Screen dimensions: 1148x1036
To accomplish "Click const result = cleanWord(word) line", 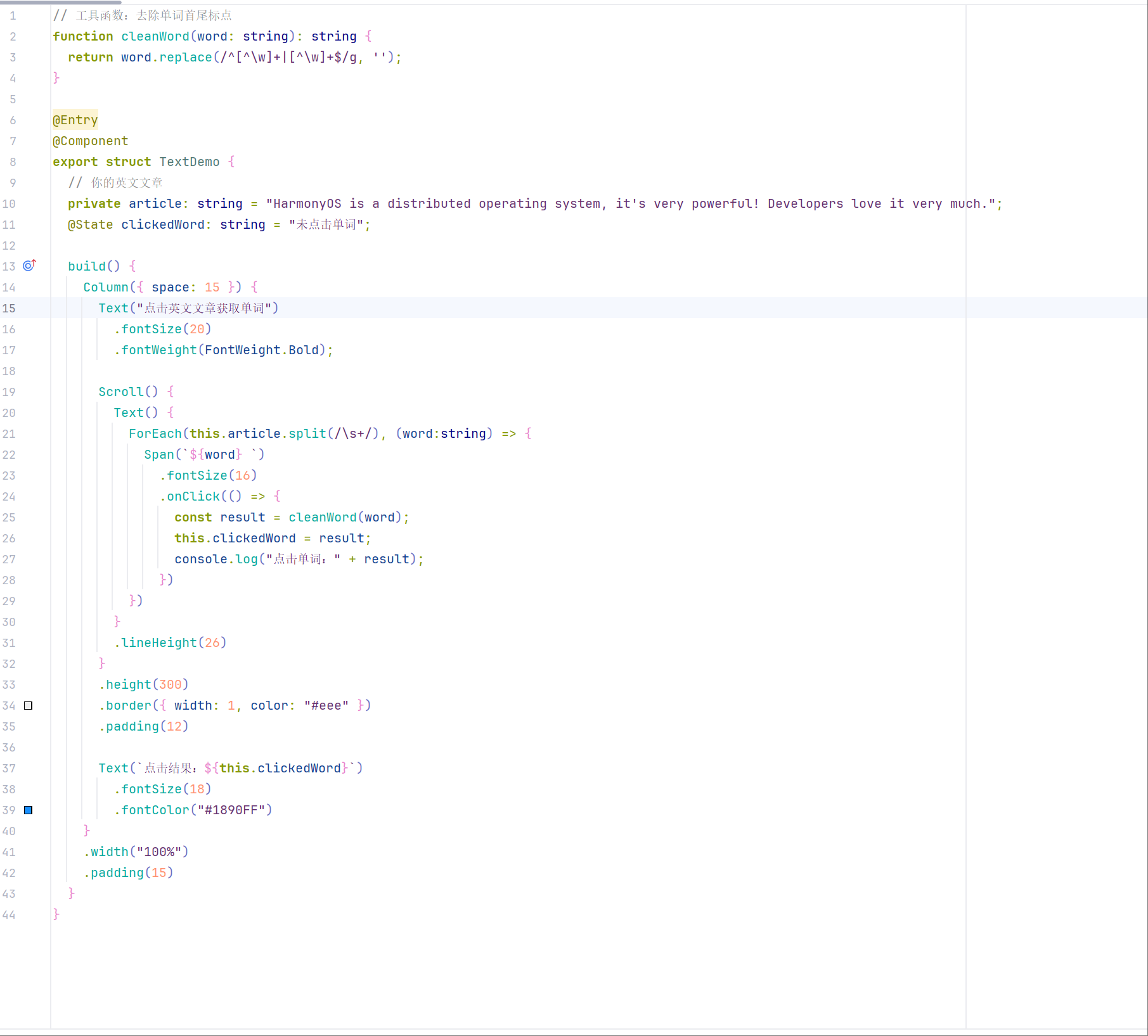I will [x=292, y=517].
